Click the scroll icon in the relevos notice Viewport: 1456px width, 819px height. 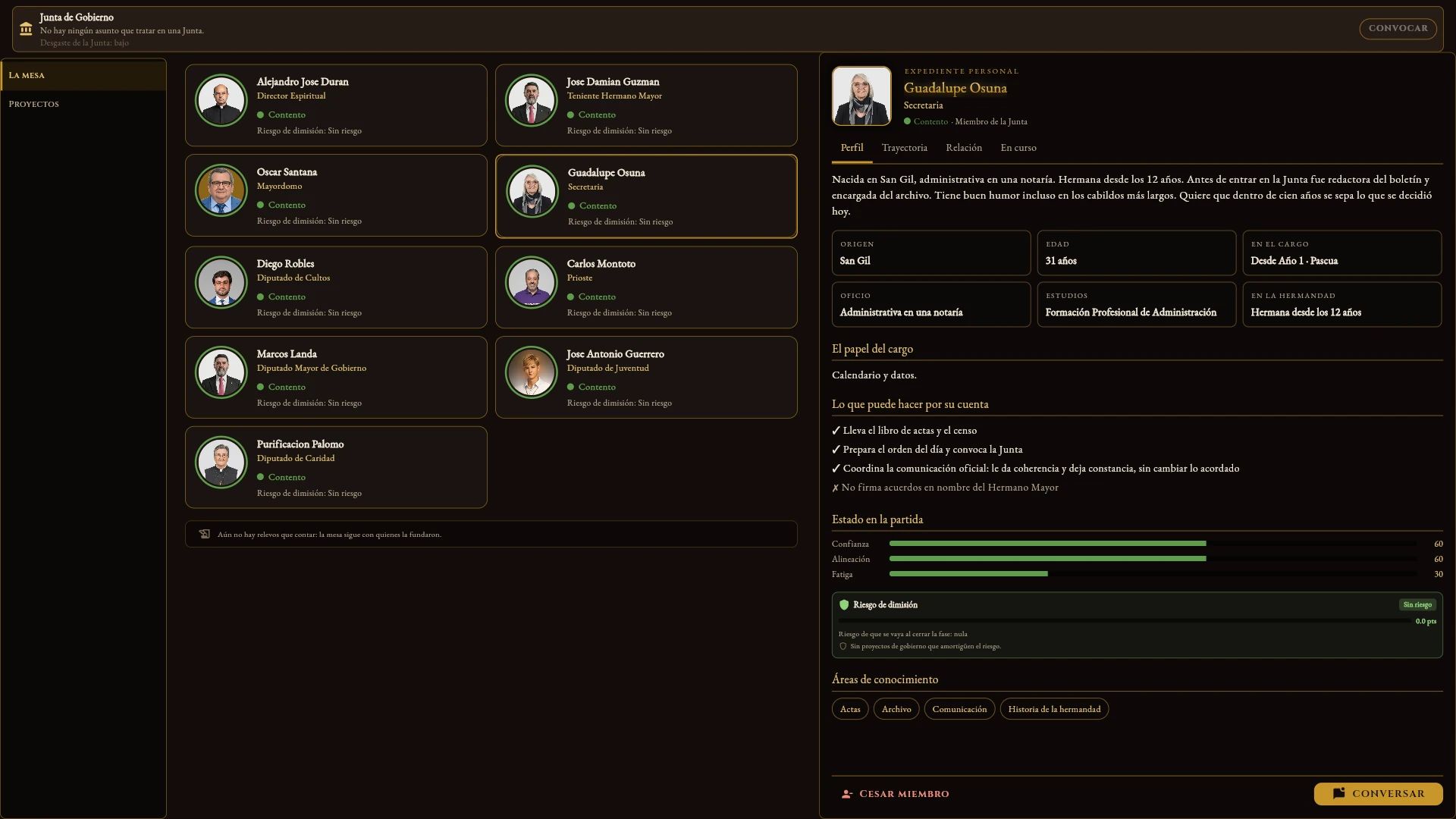[x=204, y=534]
